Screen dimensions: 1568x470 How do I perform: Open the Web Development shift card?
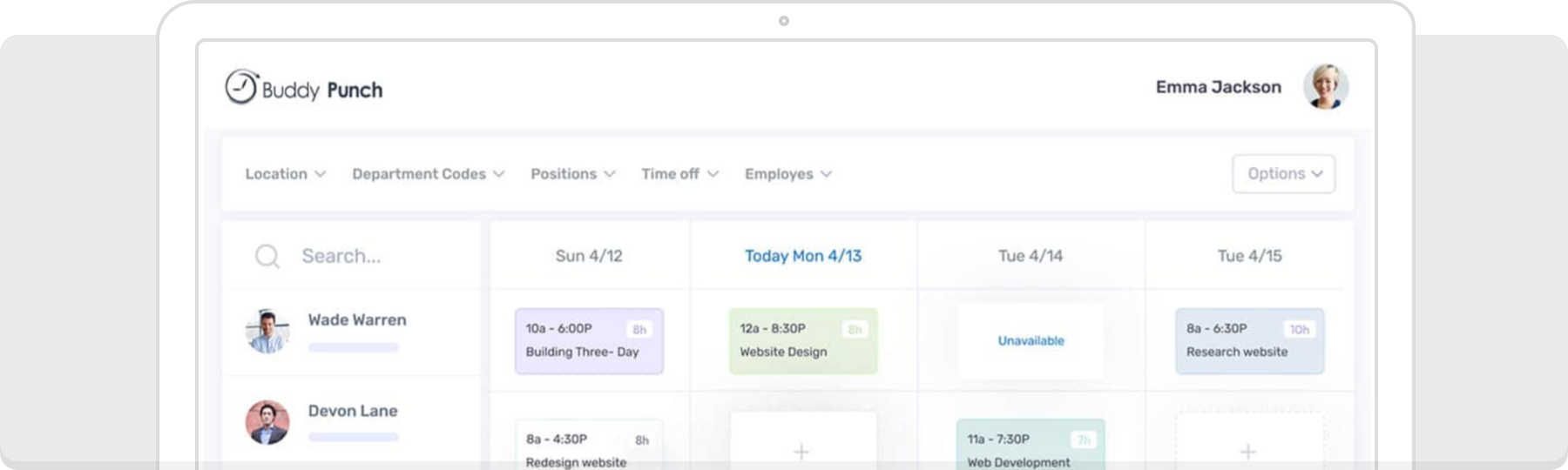click(x=1031, y=445)
